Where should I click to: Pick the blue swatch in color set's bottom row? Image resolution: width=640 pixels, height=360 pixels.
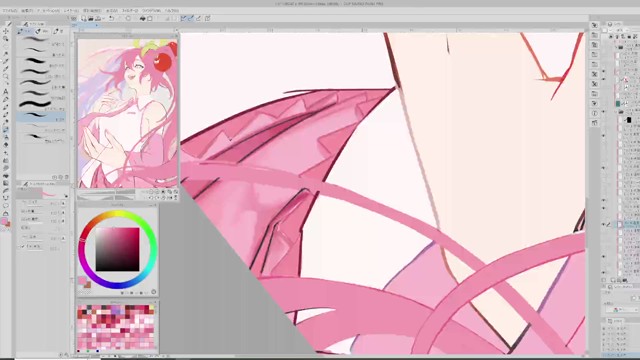pyautogui.click(x=98, y=351)
